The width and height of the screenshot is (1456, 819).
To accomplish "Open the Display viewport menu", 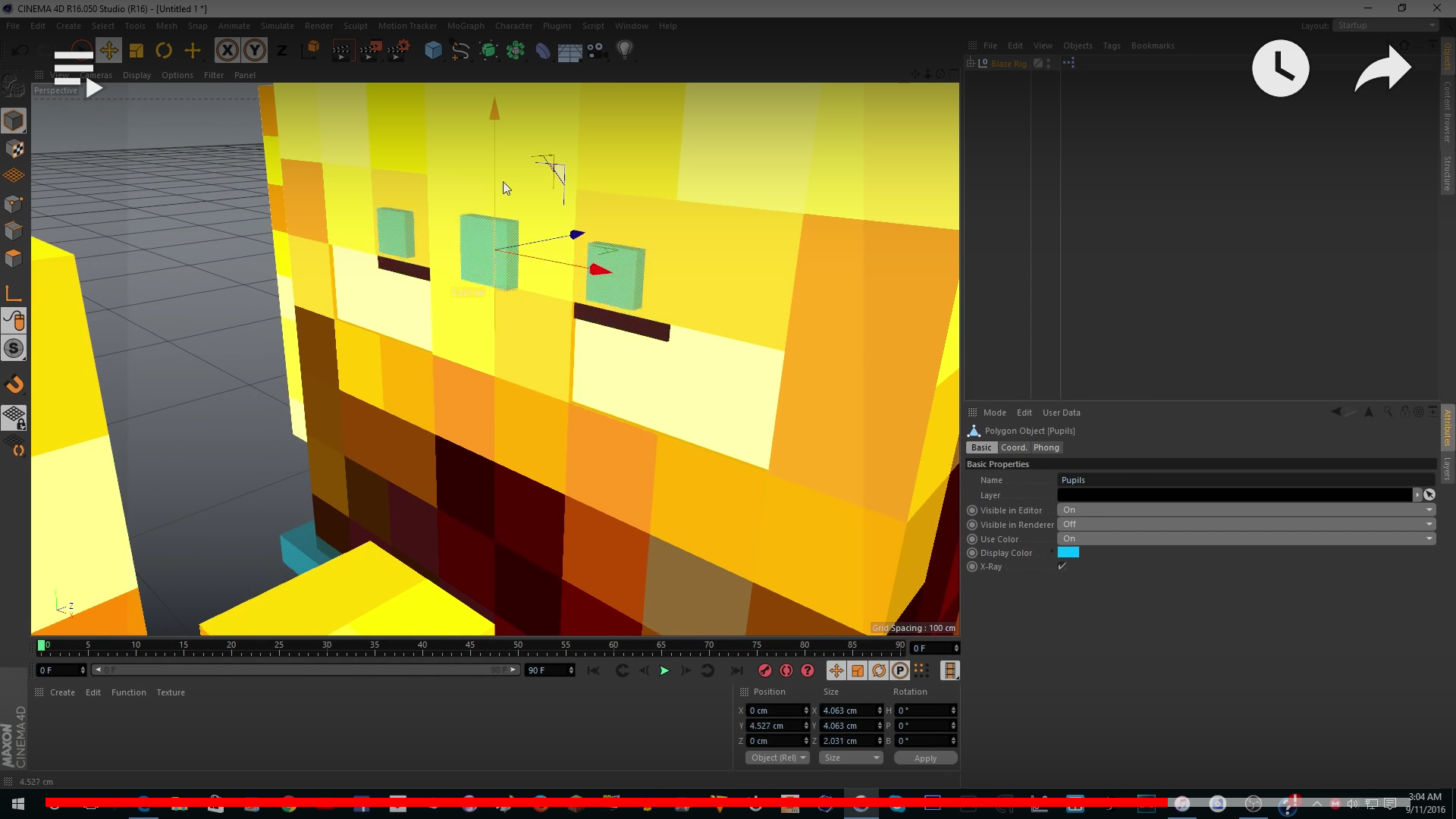I will (136, 75).
